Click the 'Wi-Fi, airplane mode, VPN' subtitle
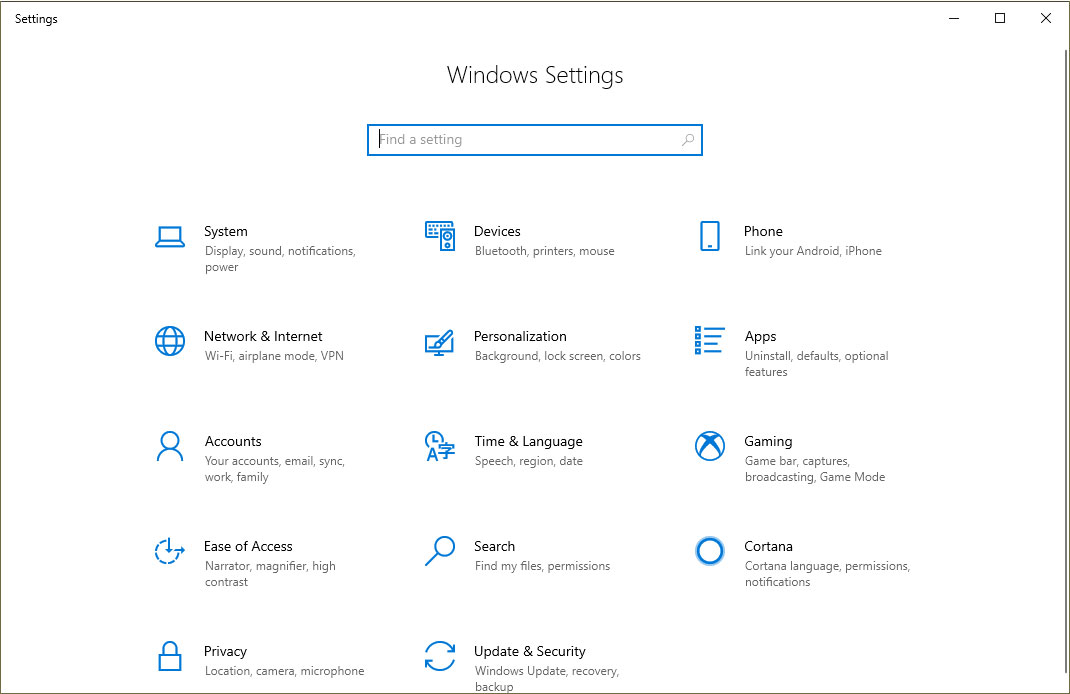 click(x=273, y=355)
